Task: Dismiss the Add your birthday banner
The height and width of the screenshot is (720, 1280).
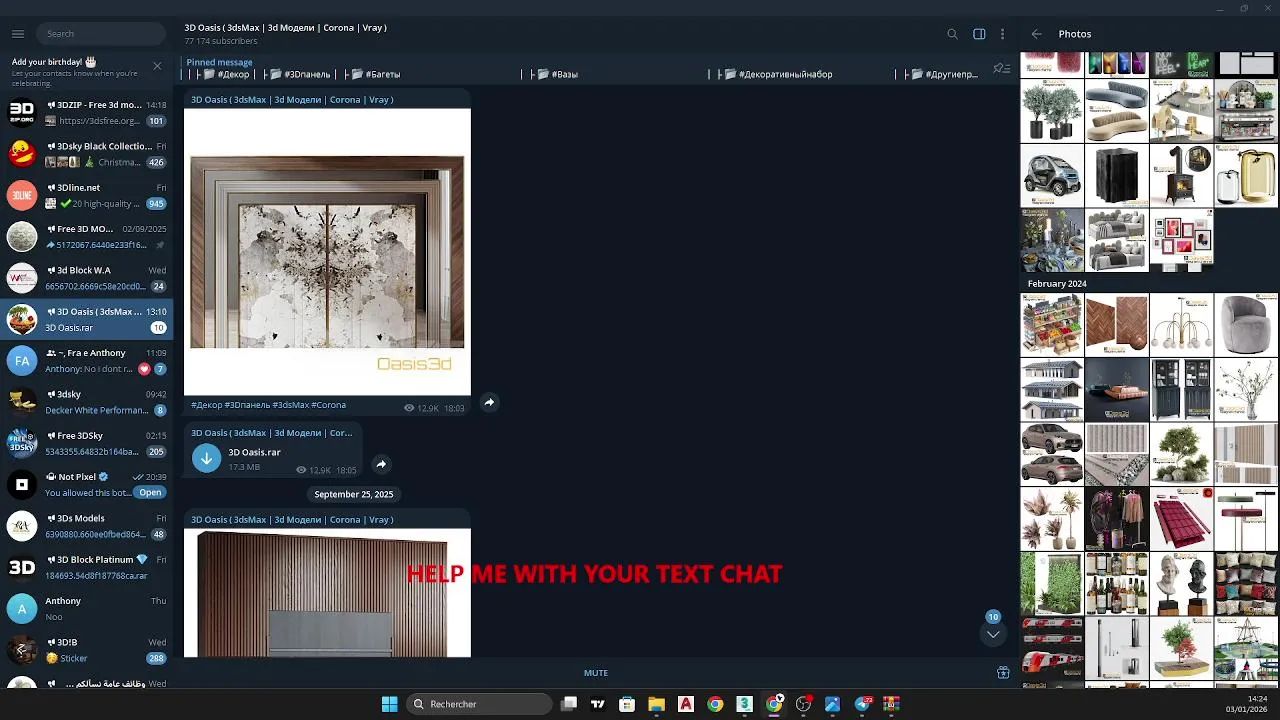Action: pyautogui.click(x=157, y=66)
